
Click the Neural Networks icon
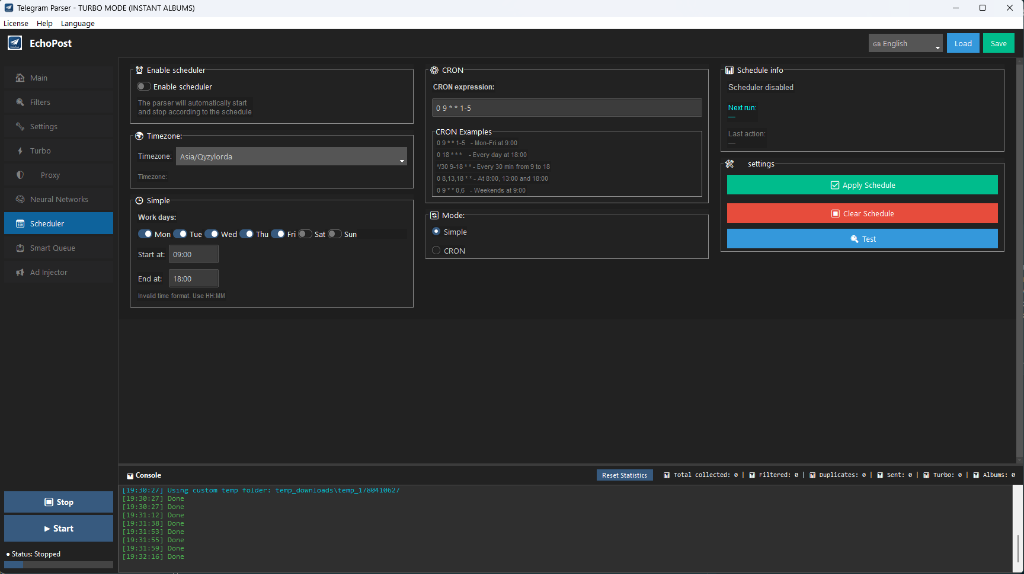20,199
